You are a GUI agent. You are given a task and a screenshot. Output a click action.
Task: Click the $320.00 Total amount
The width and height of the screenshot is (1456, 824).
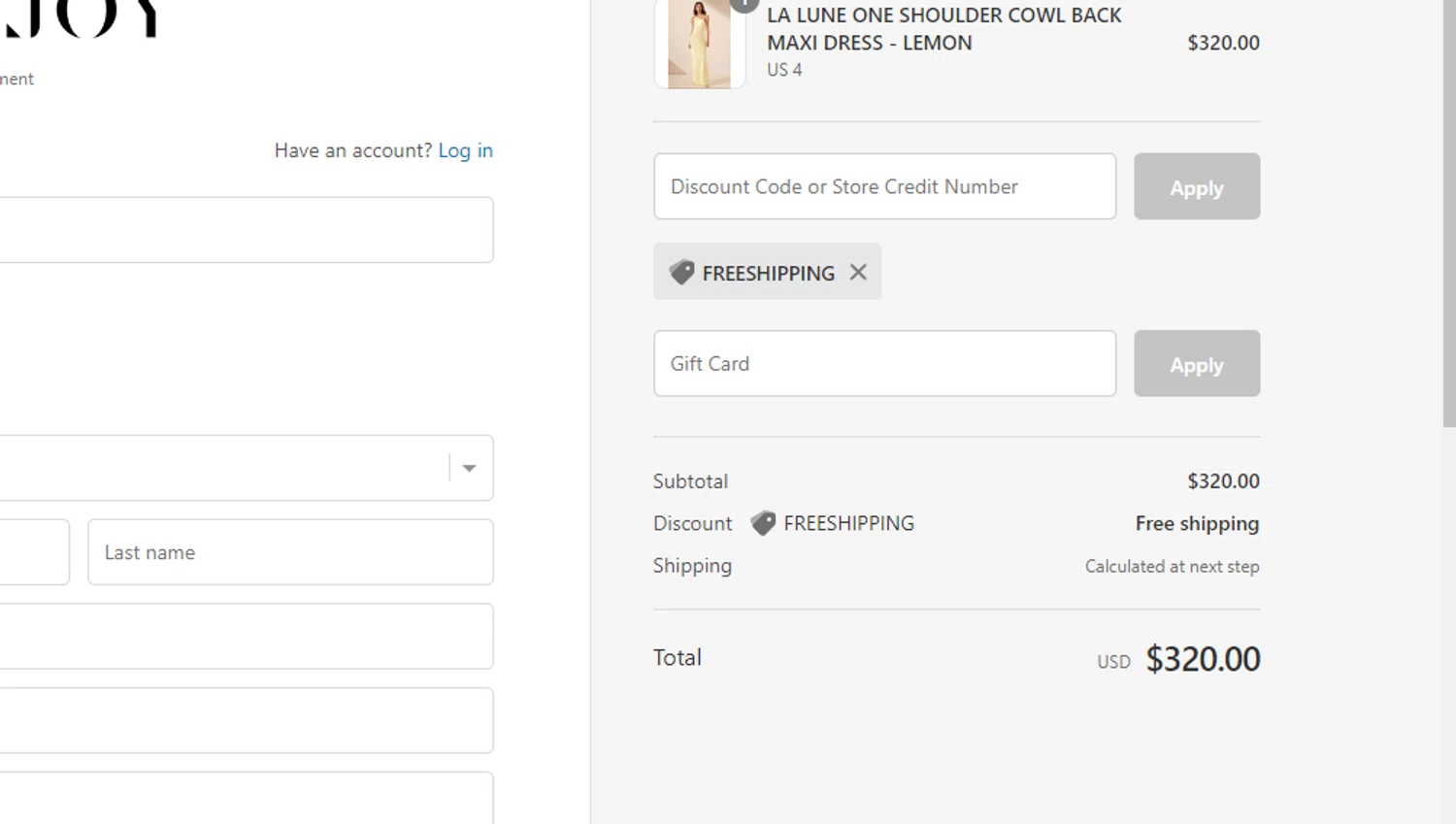(1203, 659)
